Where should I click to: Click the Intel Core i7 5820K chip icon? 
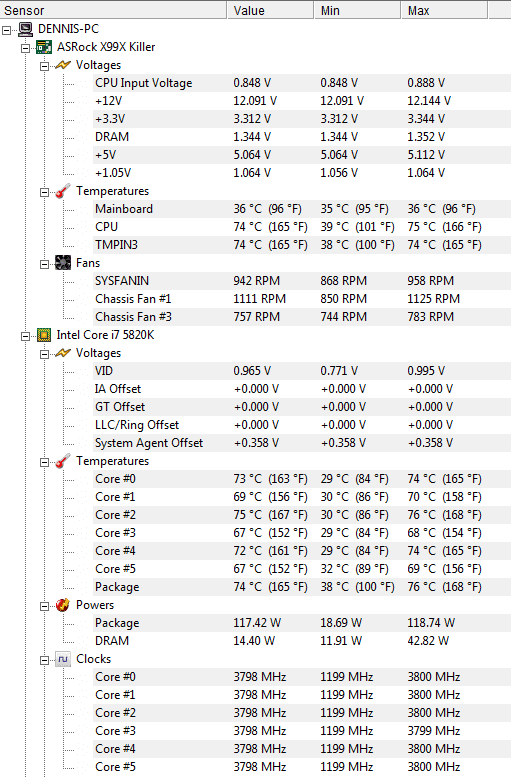(44, 335)
